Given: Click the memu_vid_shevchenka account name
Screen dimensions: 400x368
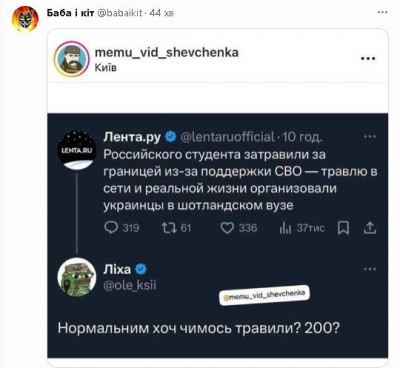Looking at the screenshot, I should (167, 52).
